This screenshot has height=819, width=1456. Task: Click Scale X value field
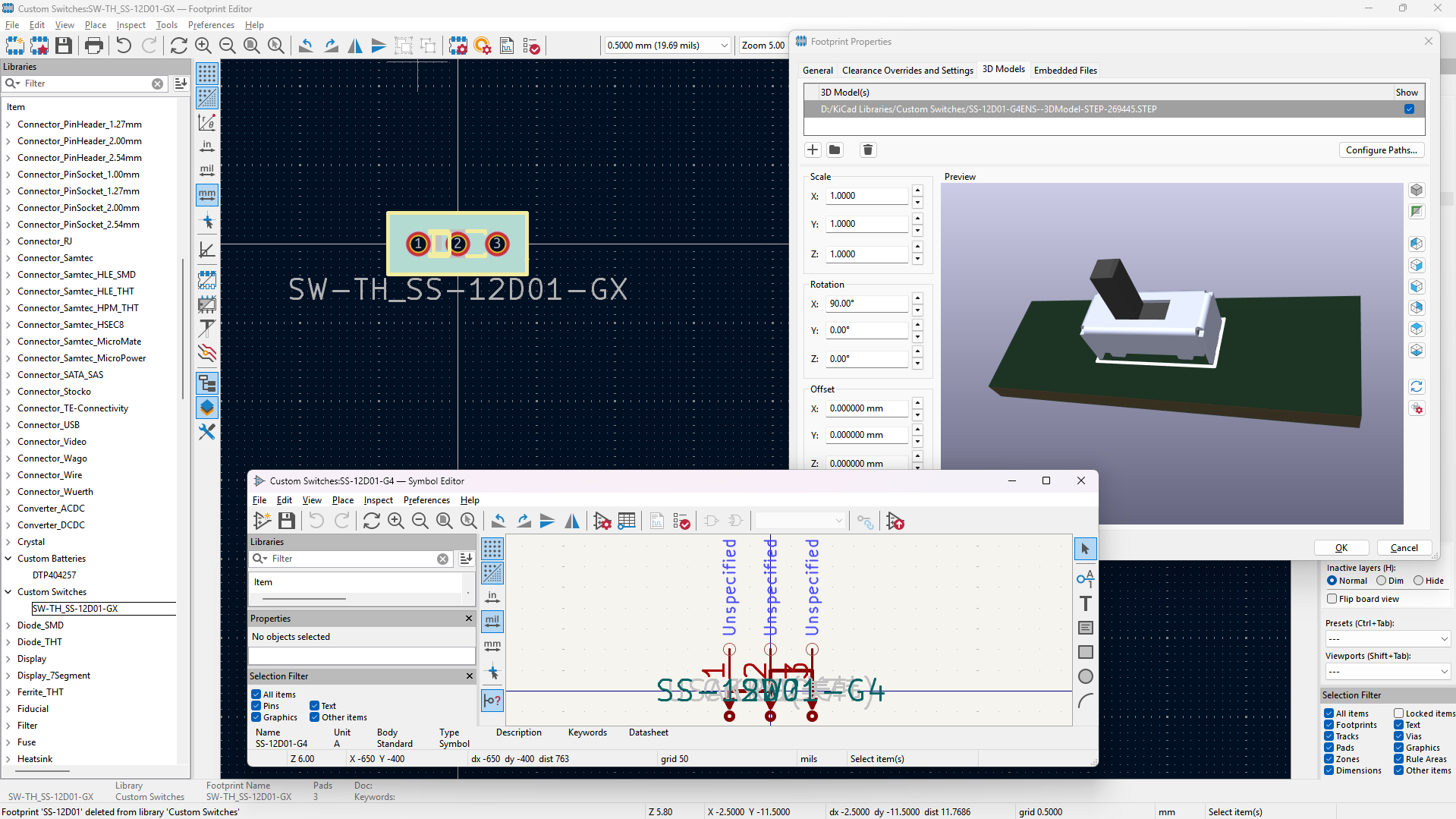867,196
